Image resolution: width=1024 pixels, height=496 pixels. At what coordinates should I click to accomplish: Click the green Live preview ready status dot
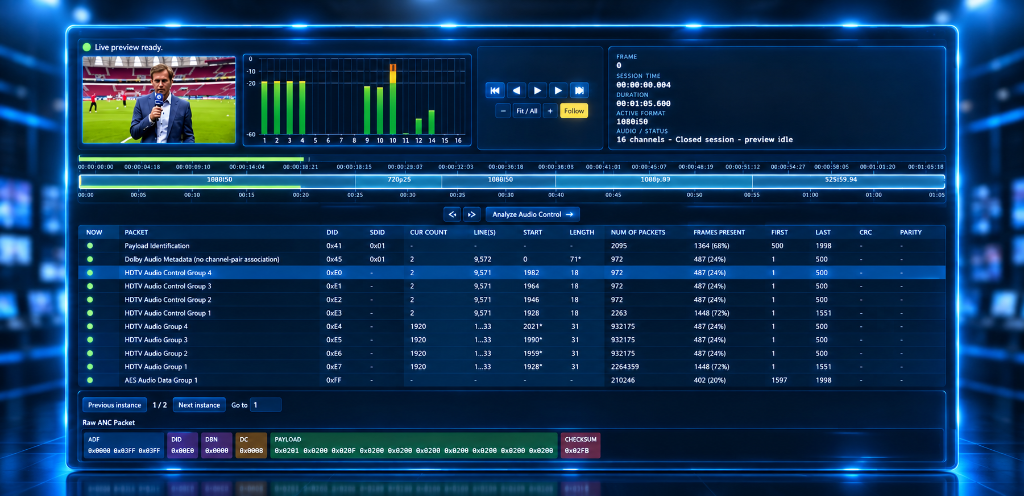click(x=87, y=47)
